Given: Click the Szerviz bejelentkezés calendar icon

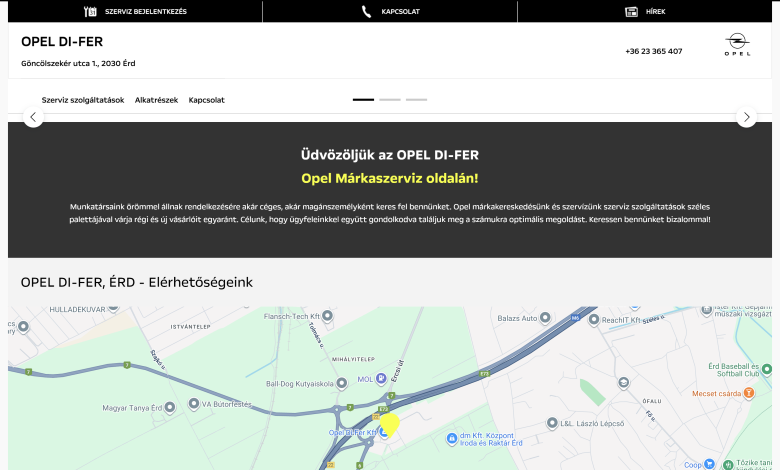Looking at the screenshot, I should click(90, 12).
